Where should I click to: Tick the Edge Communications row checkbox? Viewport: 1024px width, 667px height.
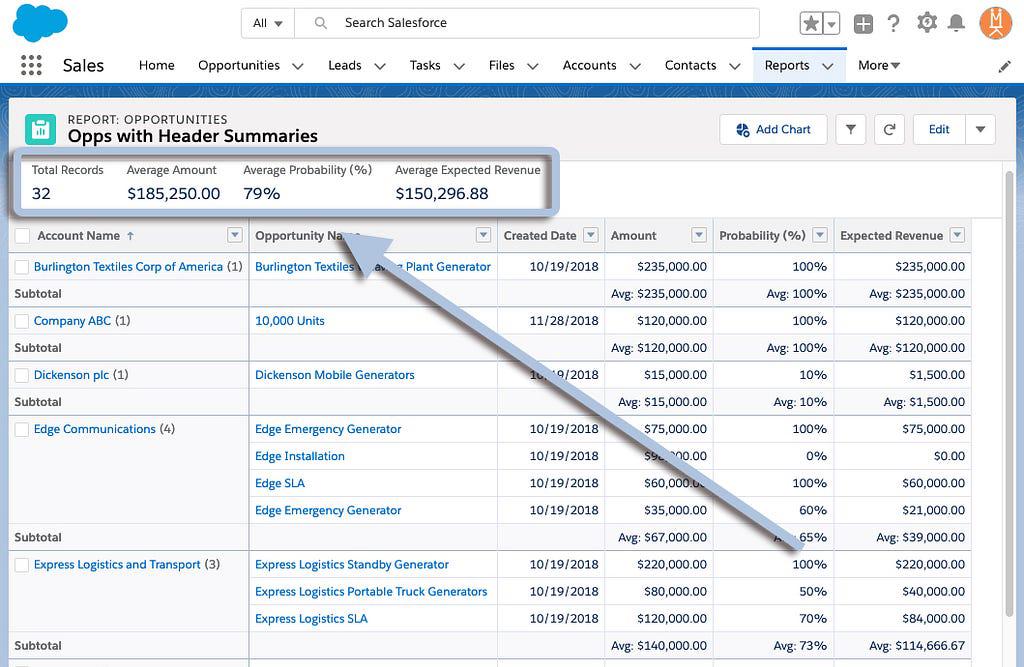click(22, 429)
